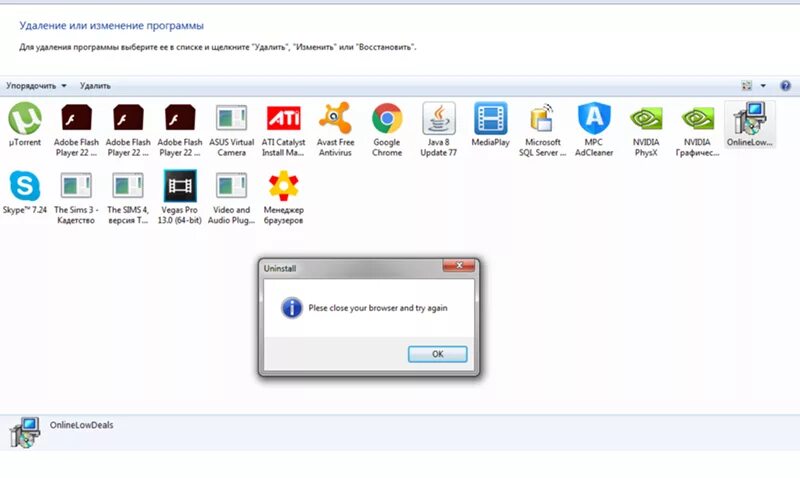Select the MPC AdCleaner icon

pos(594,118)
